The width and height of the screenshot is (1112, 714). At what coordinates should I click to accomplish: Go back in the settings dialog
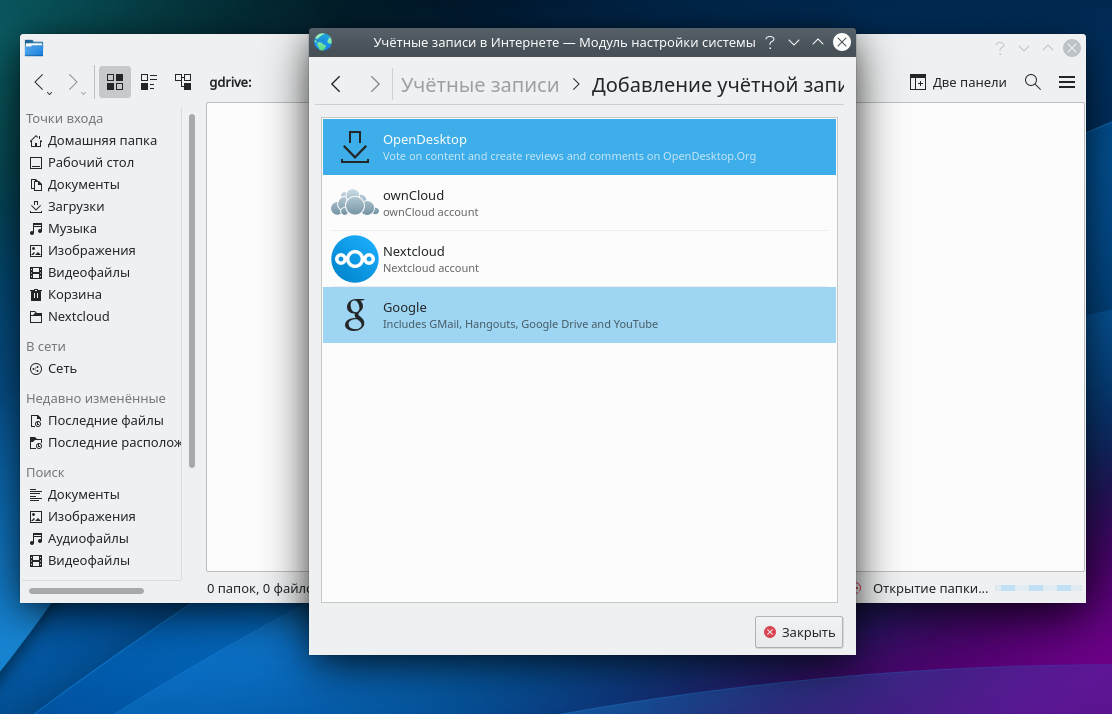pyautogui.click(x=336, y=84)
